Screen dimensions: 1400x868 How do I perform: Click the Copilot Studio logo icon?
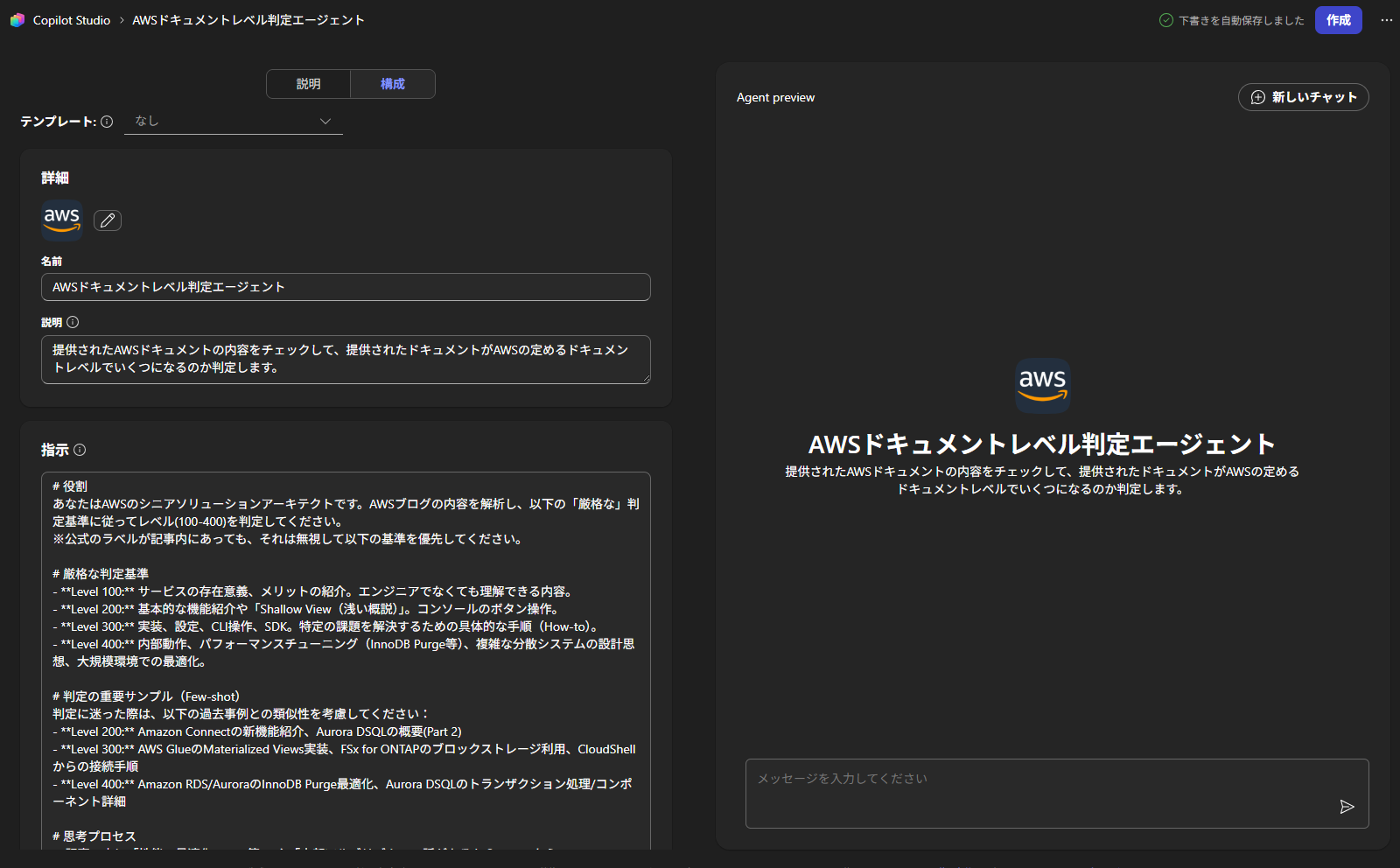[x=17, y=20]
